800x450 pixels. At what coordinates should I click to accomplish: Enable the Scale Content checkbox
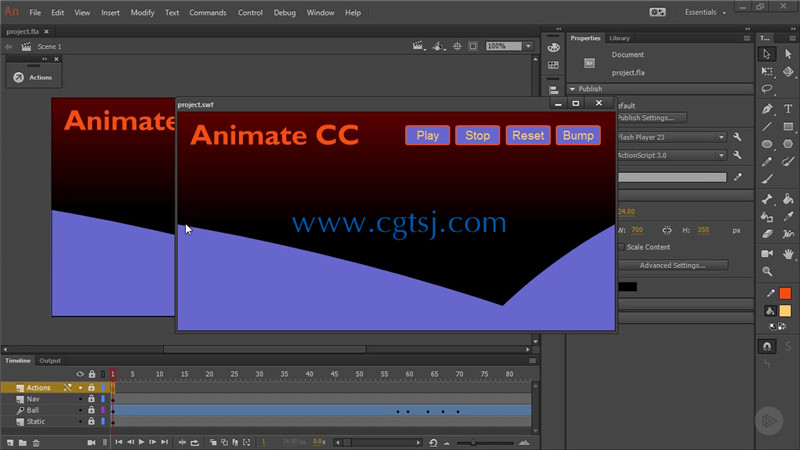(621, 247)
